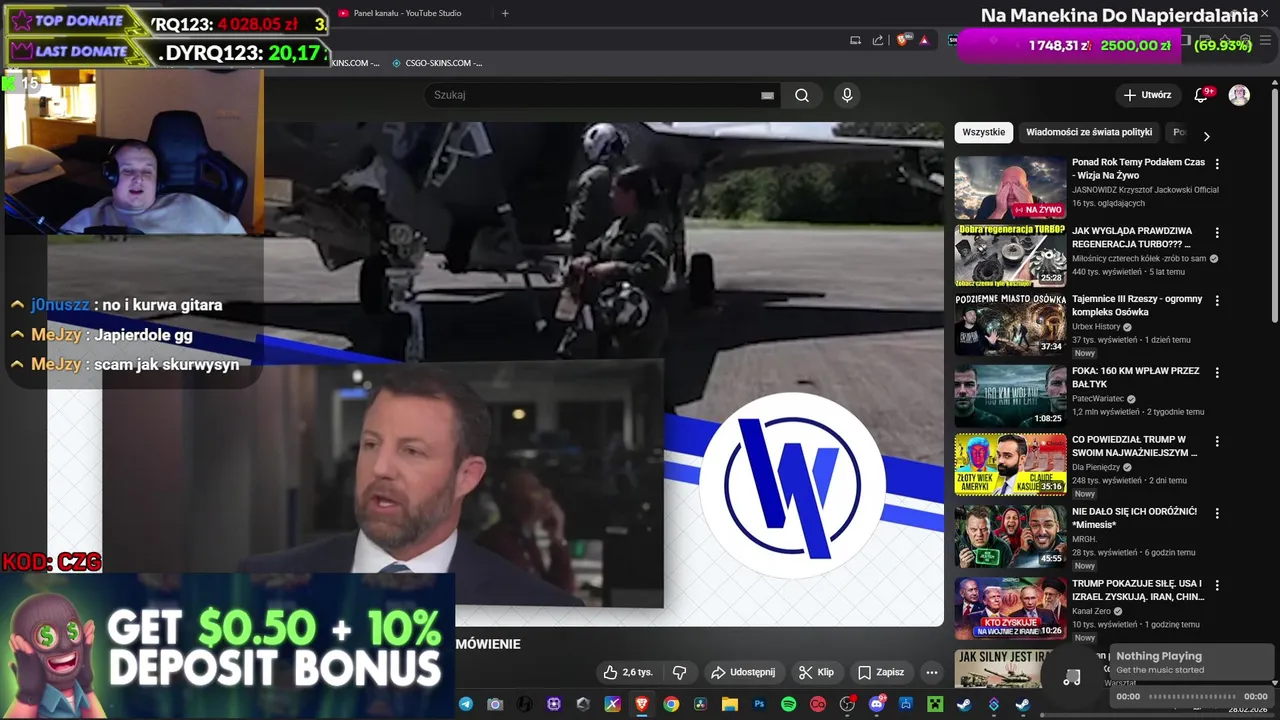Open FOKA 160 KM WPŁAW thumbnail
1280x720 pixels.
point(1010,395)
